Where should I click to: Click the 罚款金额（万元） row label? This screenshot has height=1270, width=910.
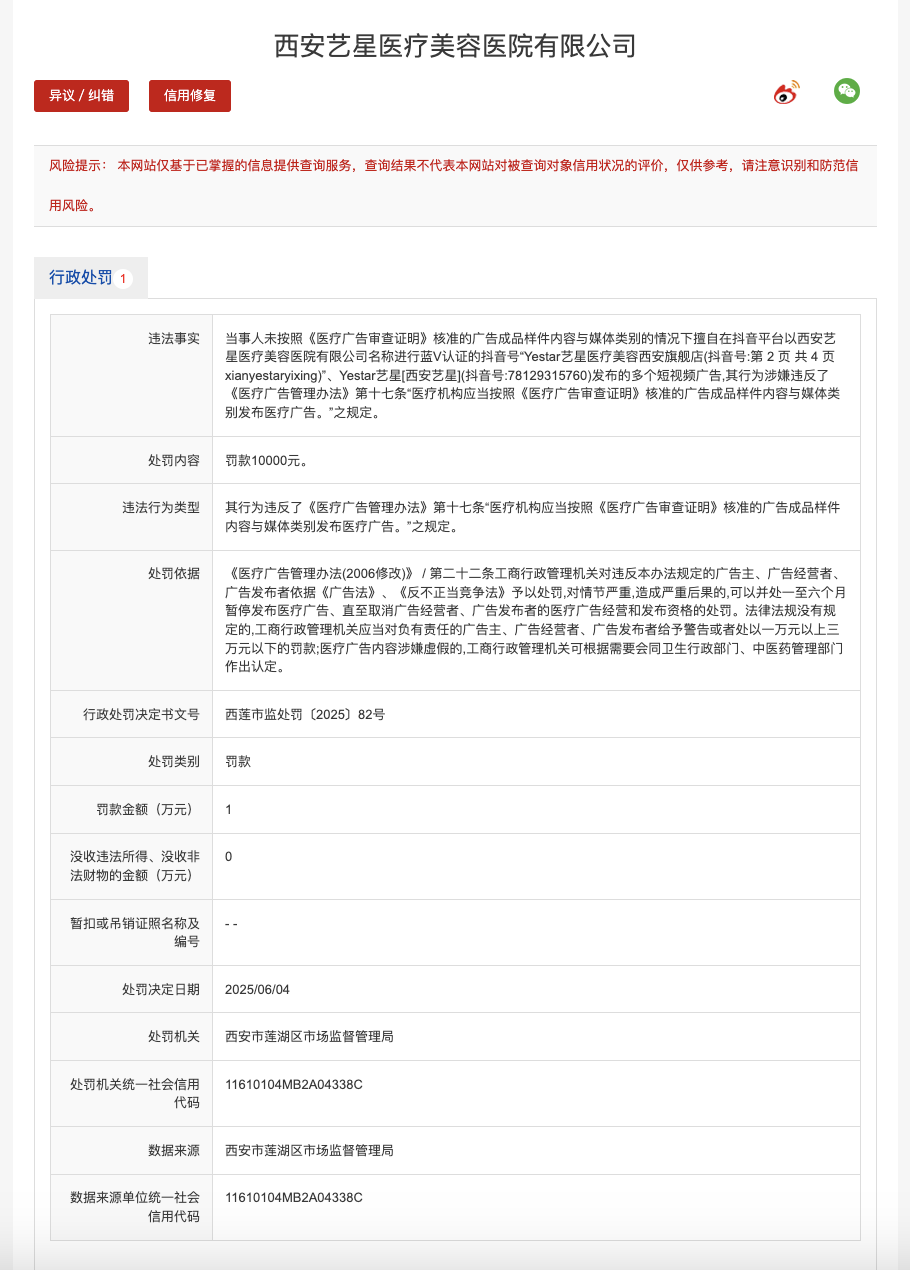click(146, 810)
